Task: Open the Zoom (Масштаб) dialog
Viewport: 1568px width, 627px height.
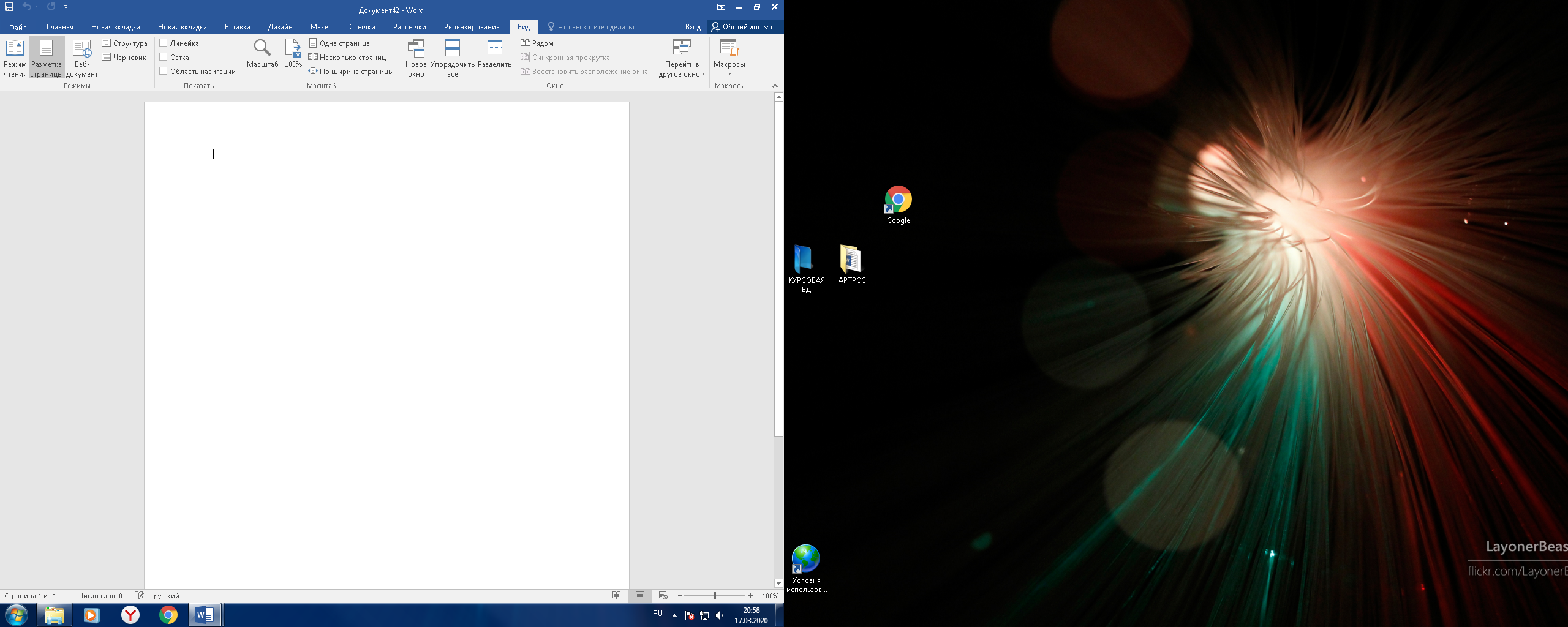Action: (x=262, y=54)
